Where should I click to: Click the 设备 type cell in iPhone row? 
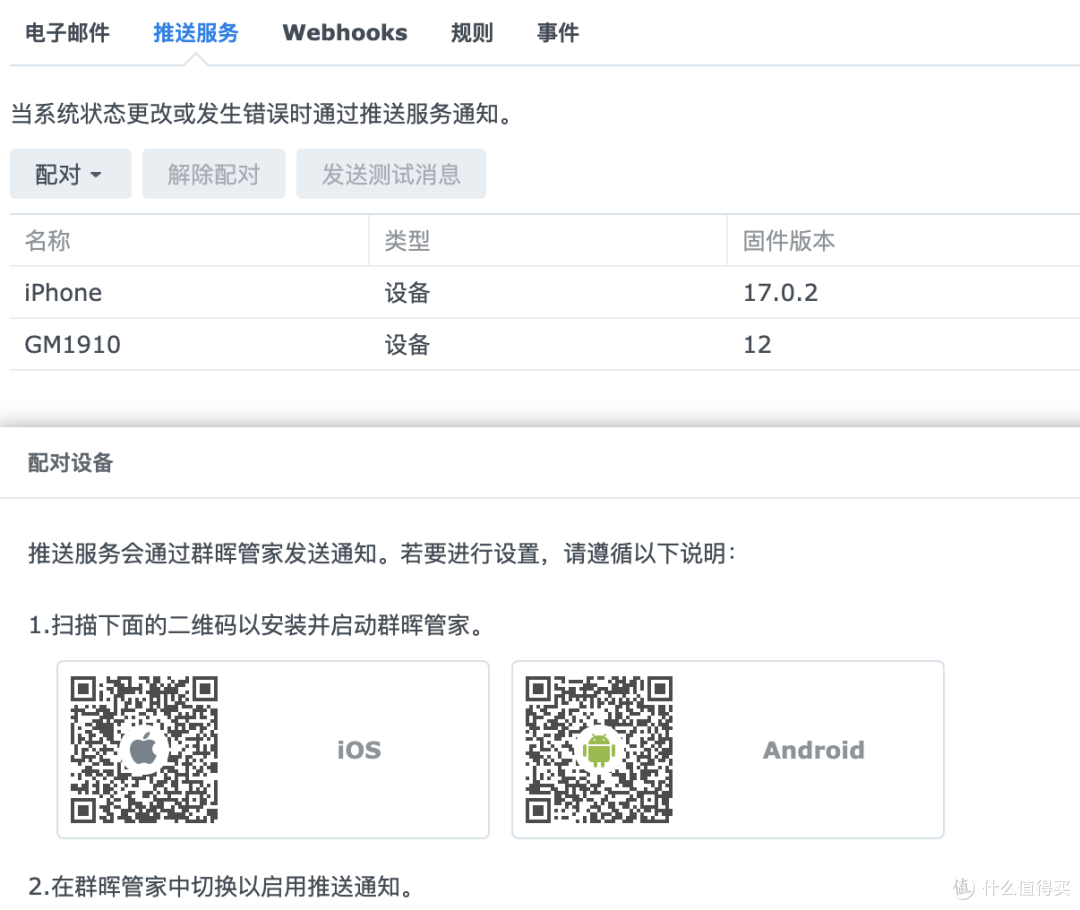tap(407, 293)
